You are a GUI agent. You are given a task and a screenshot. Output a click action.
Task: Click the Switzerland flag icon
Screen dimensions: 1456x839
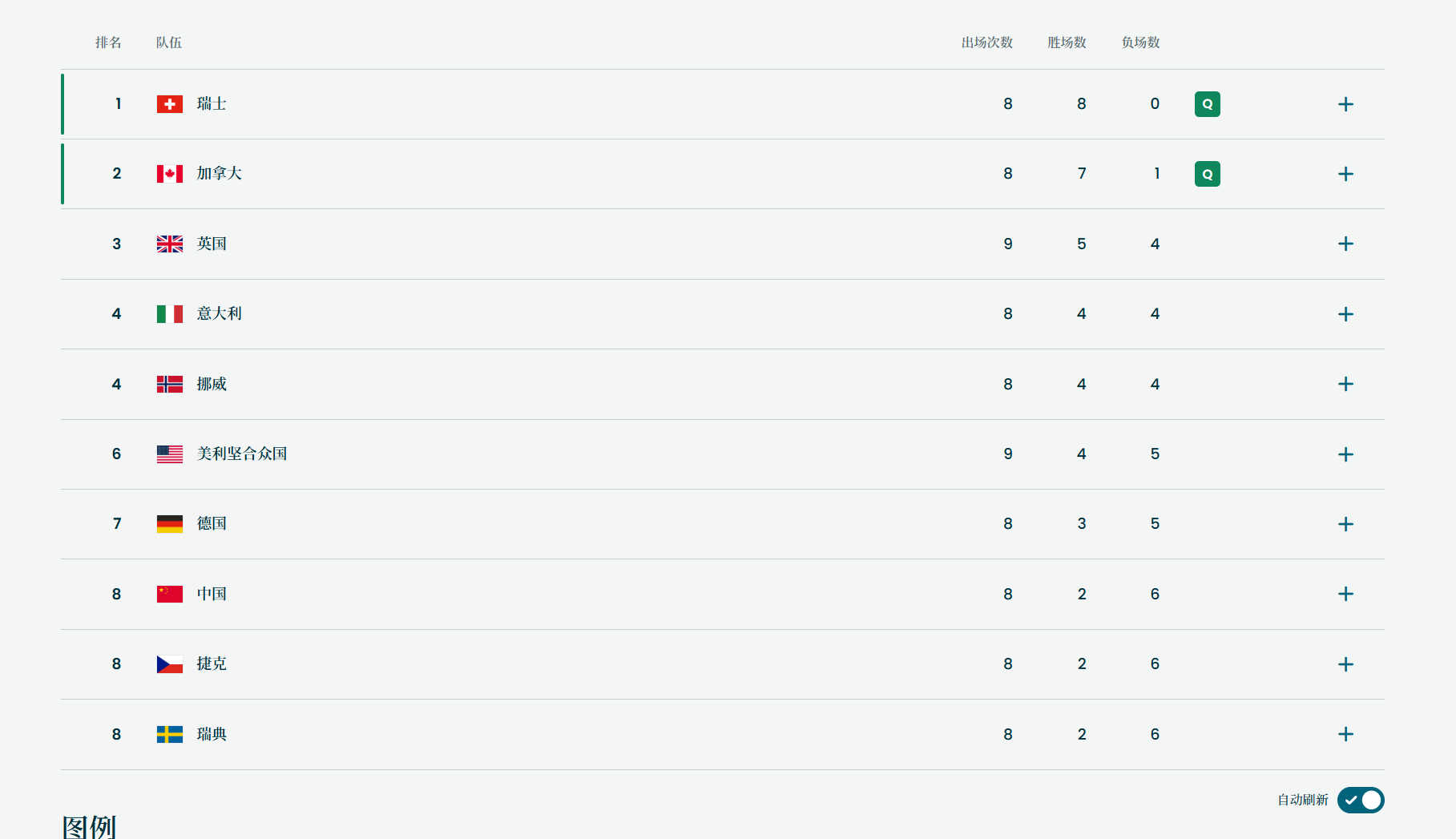pyautogui.click(x=170, y=104)
